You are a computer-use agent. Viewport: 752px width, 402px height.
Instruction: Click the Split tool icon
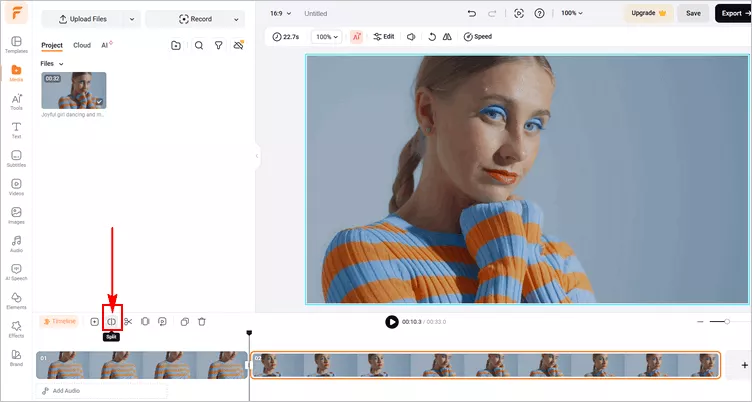tap(112, 321)
